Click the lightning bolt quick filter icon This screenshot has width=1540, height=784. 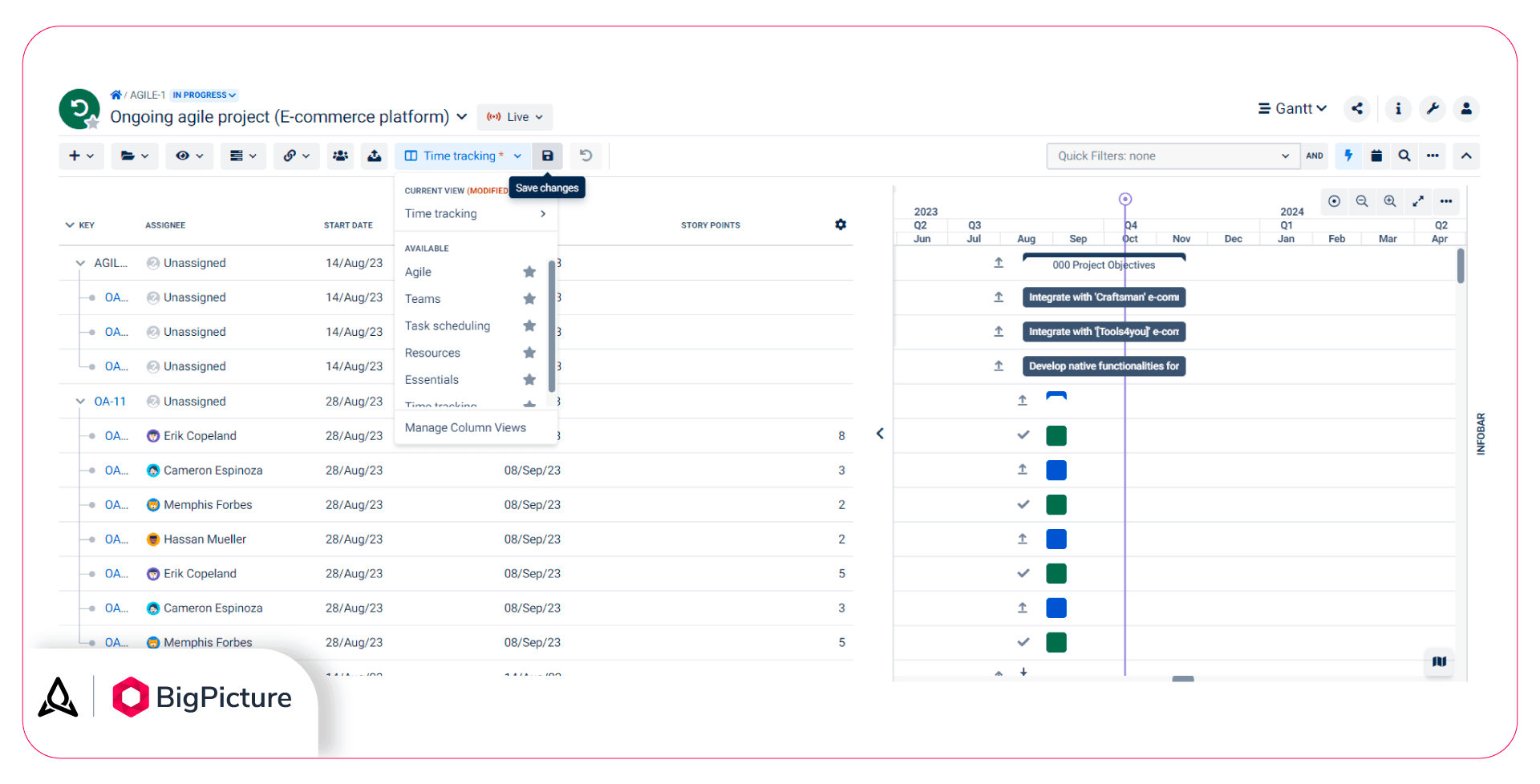click(x=1348, y=156)
